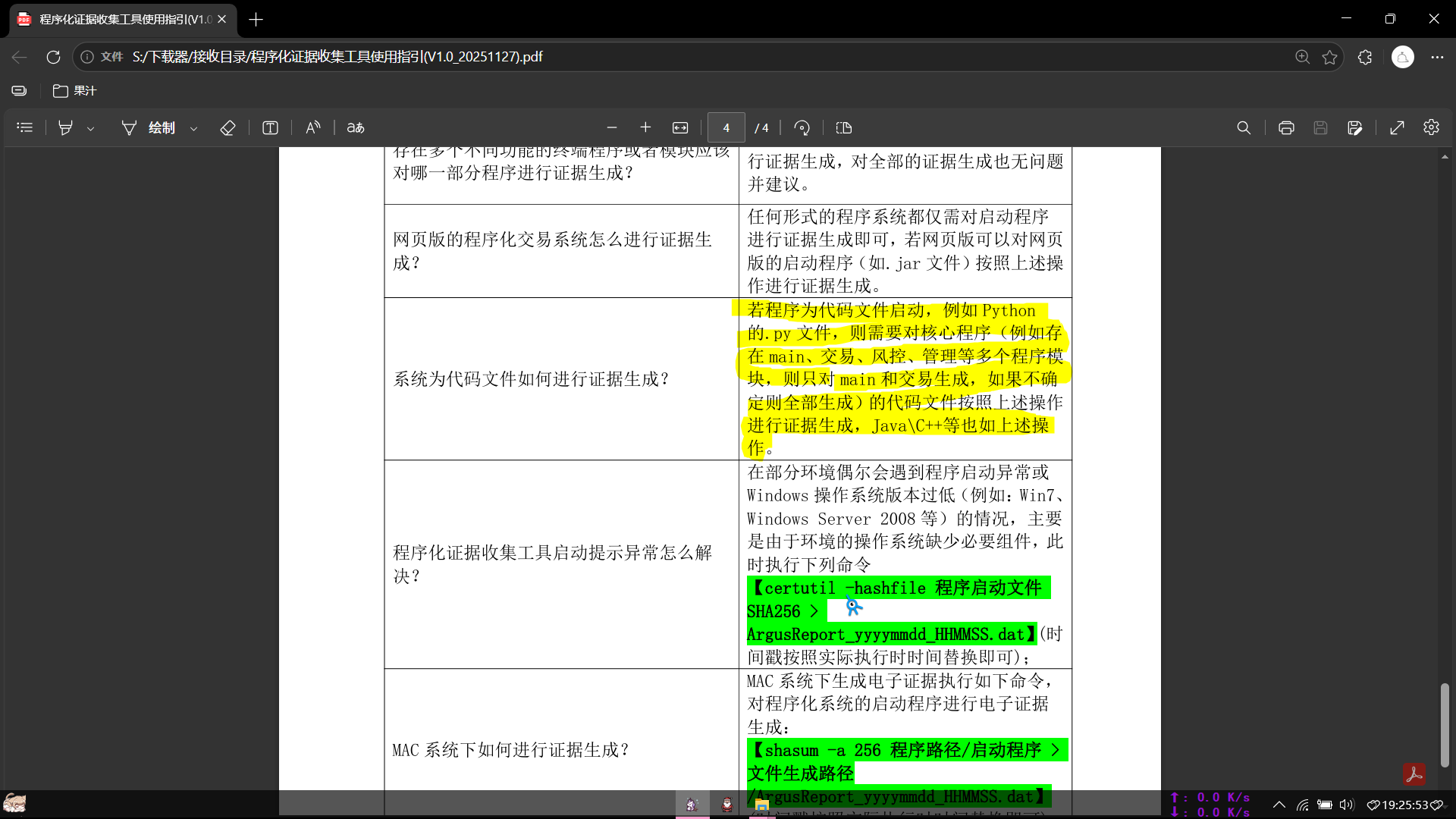Screen dimensions: 1456x819
Task: Print the PDF document
Action: pyautogui.click(x=1286, y=127)
